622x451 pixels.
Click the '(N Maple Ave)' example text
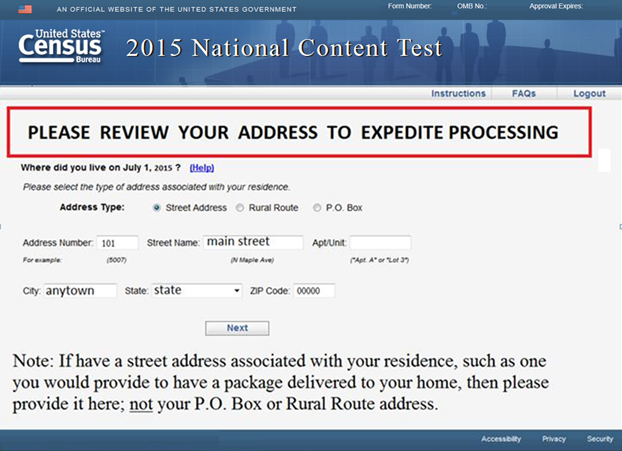252,260
